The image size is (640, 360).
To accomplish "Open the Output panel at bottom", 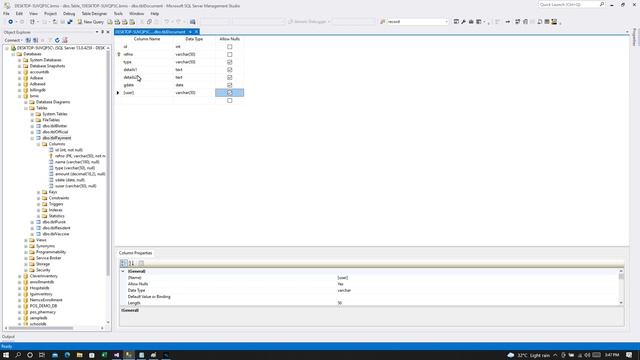I will [x=8, y=337].
